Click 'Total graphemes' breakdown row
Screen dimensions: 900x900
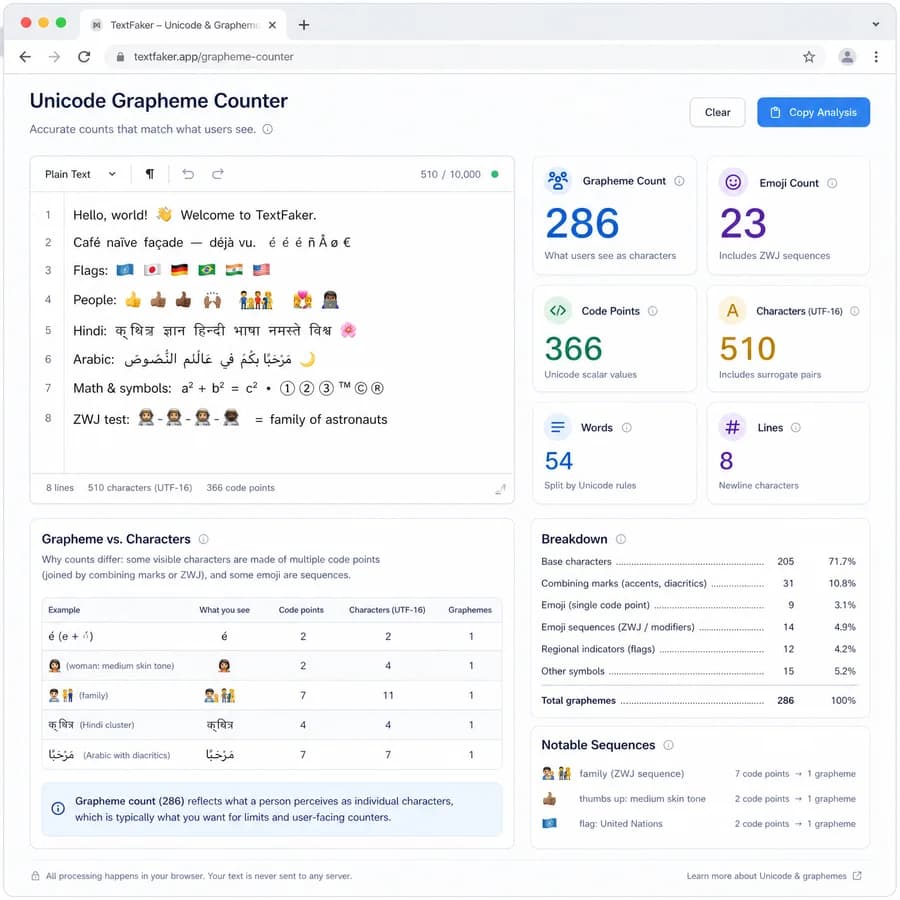coord(699,700)
